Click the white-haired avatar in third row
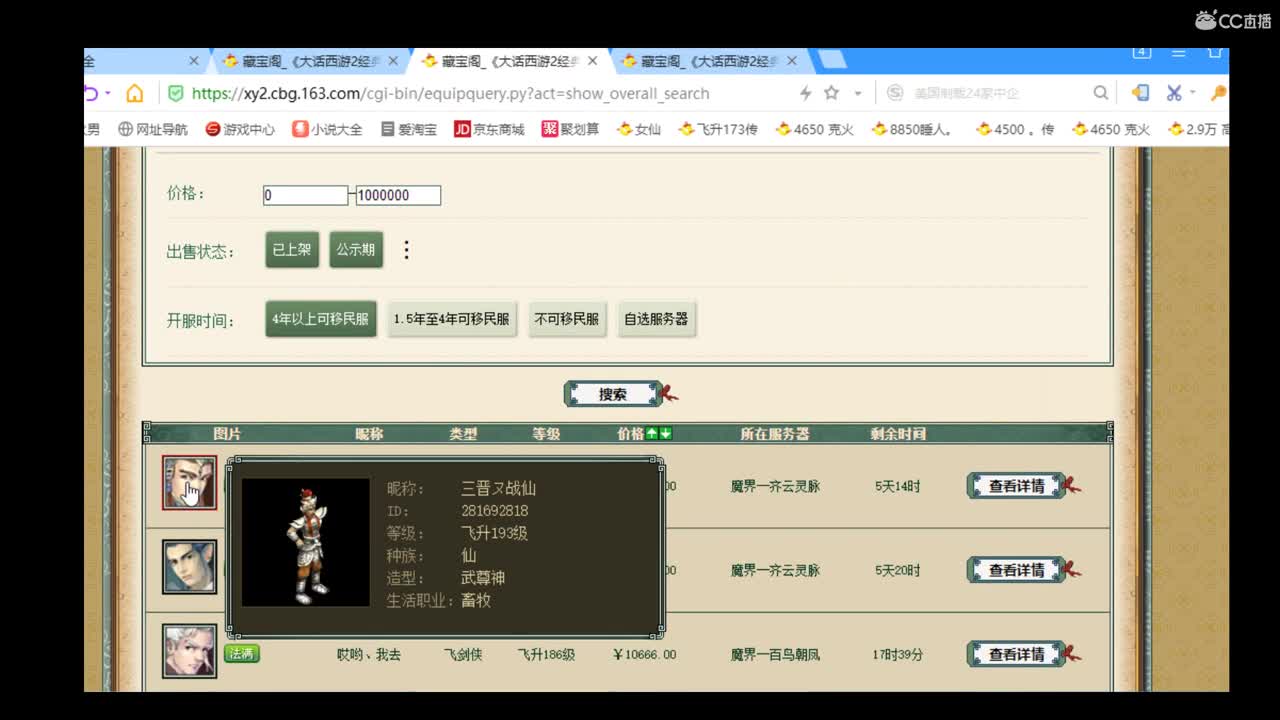Screen dimensions: 1280x720 pyautogui.click(x=190, y=651)
